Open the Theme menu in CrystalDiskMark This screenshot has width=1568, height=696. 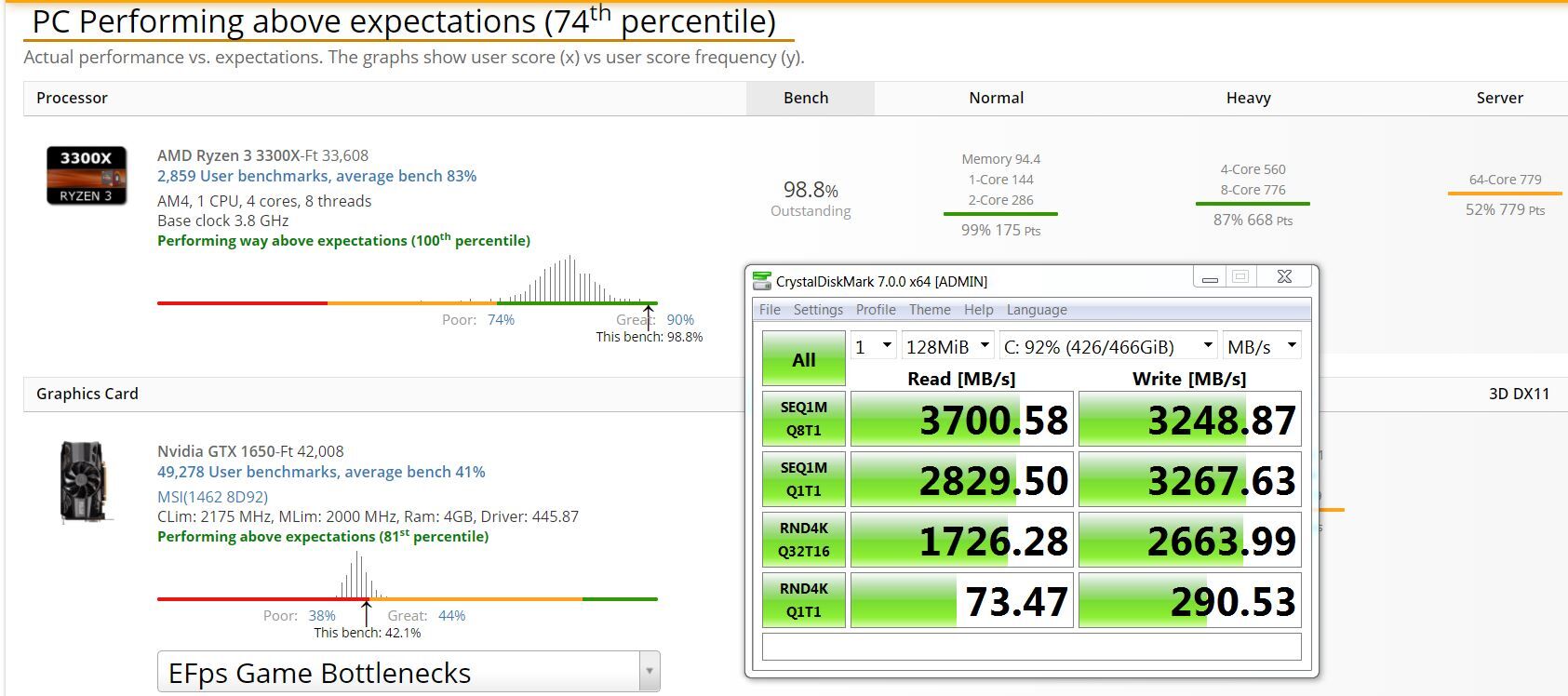(930, 310)
